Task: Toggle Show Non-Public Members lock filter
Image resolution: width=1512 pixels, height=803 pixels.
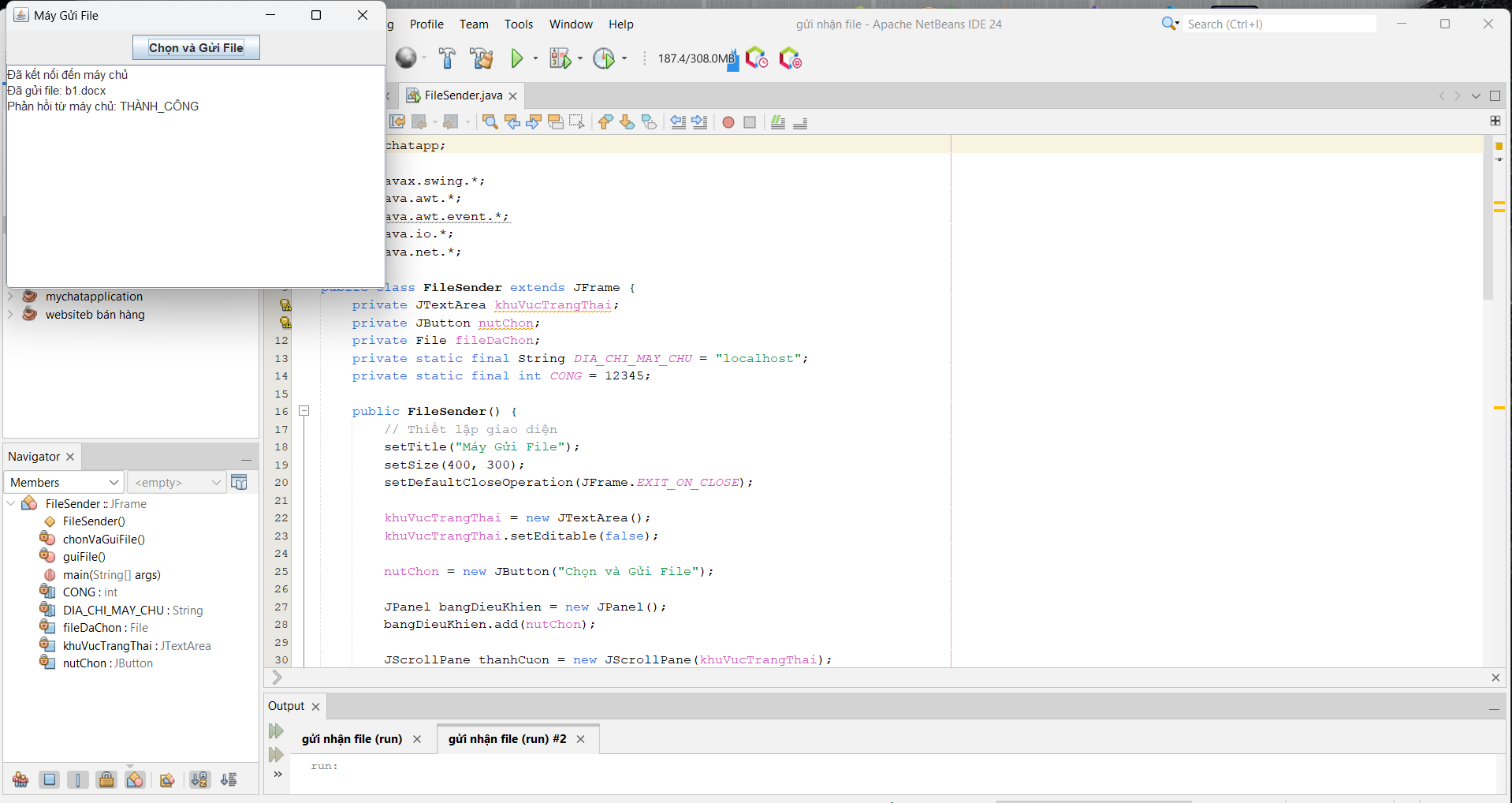Action: pyautogui.click(x=106, y=780)
